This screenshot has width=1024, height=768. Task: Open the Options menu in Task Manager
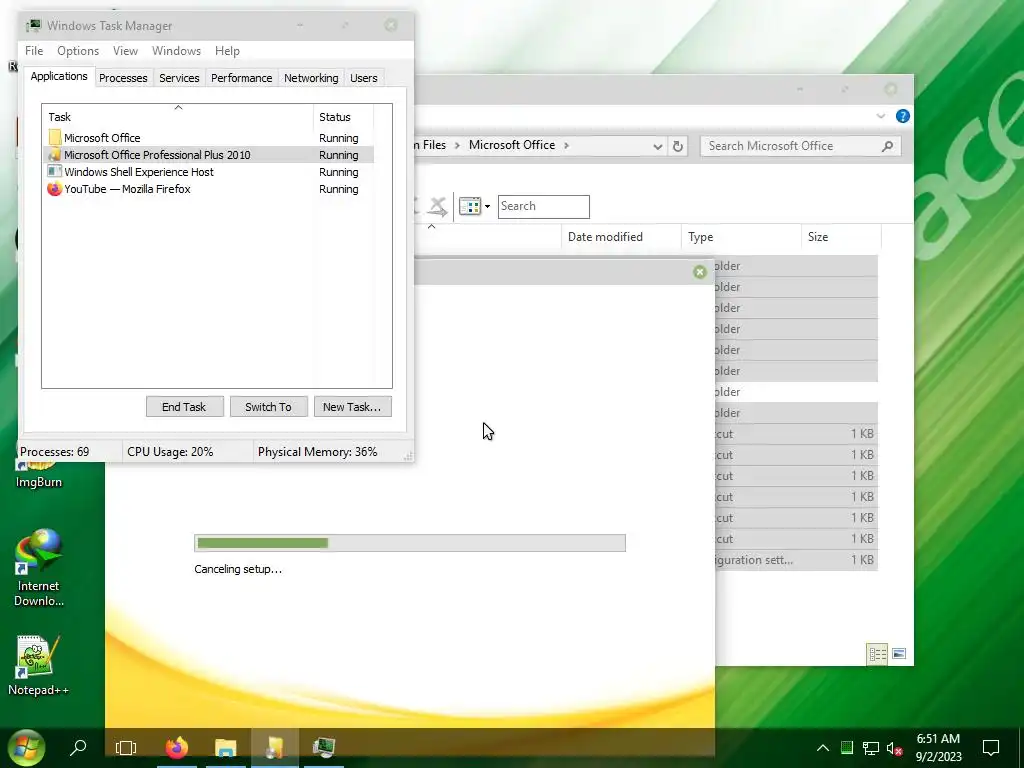(78, 51)
